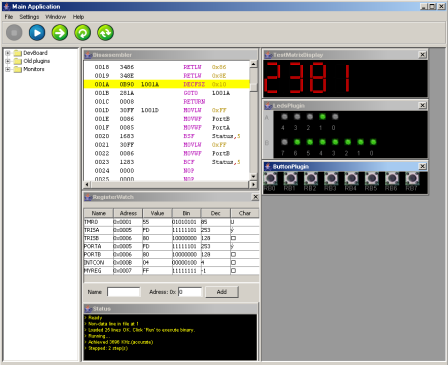Select the INTCON register row
The image size is (448, 365).
(171, 263)
